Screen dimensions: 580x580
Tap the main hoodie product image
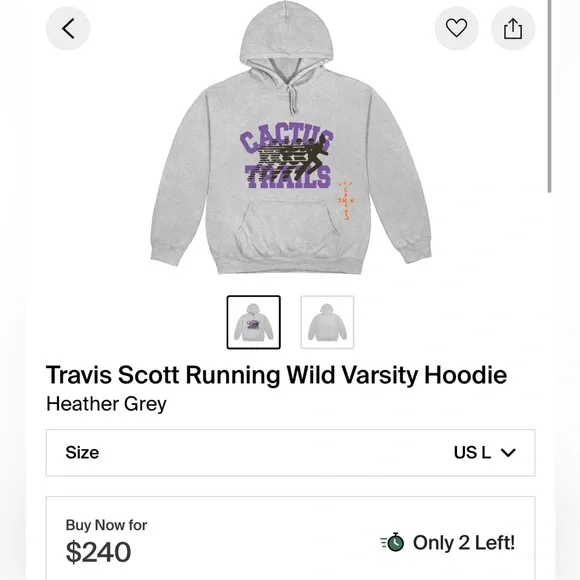coord(291,138)
